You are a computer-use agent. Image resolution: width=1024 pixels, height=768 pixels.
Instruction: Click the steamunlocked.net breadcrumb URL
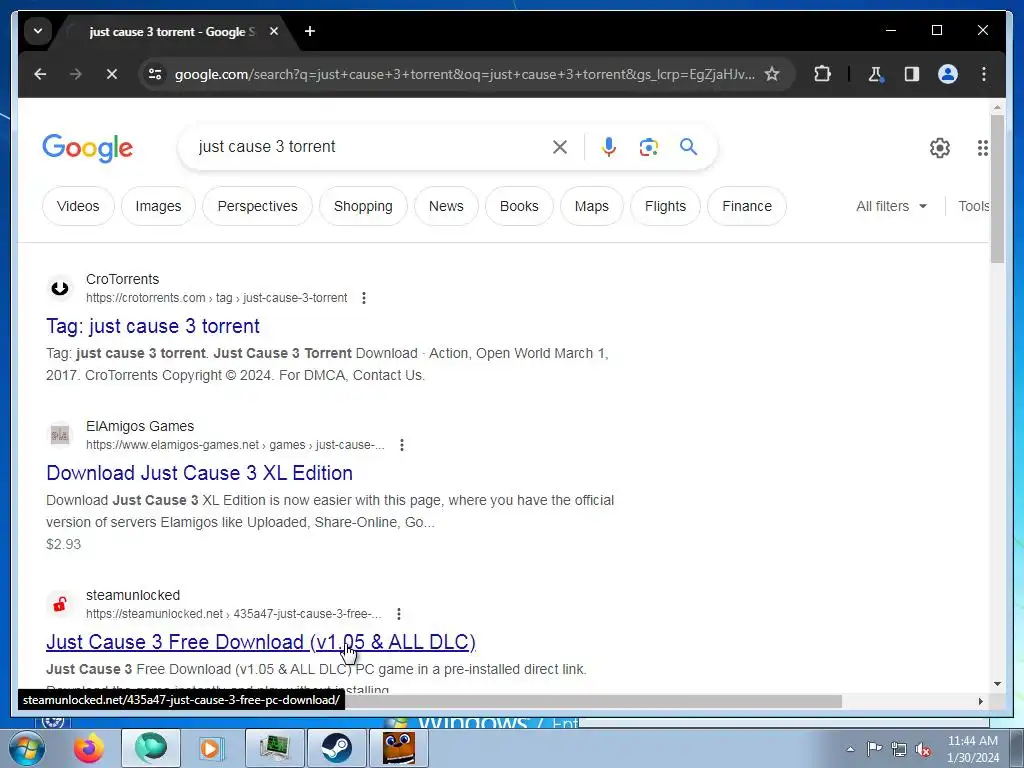coord(234,614)
